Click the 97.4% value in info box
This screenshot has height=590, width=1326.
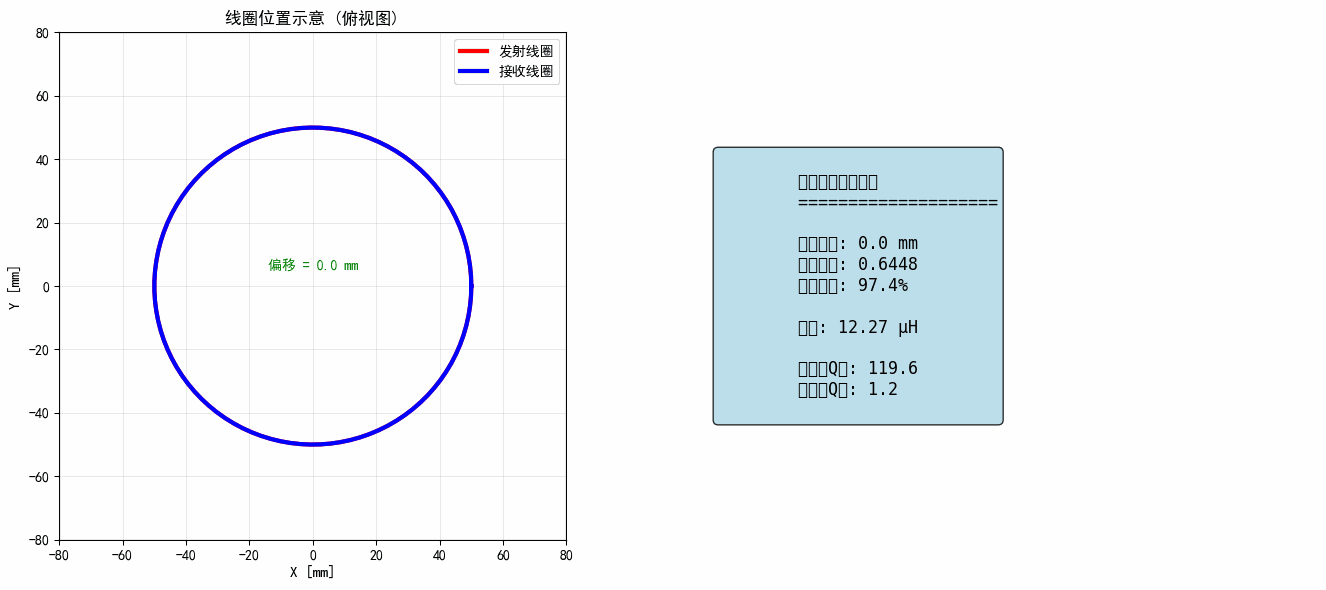coord(883,285)
